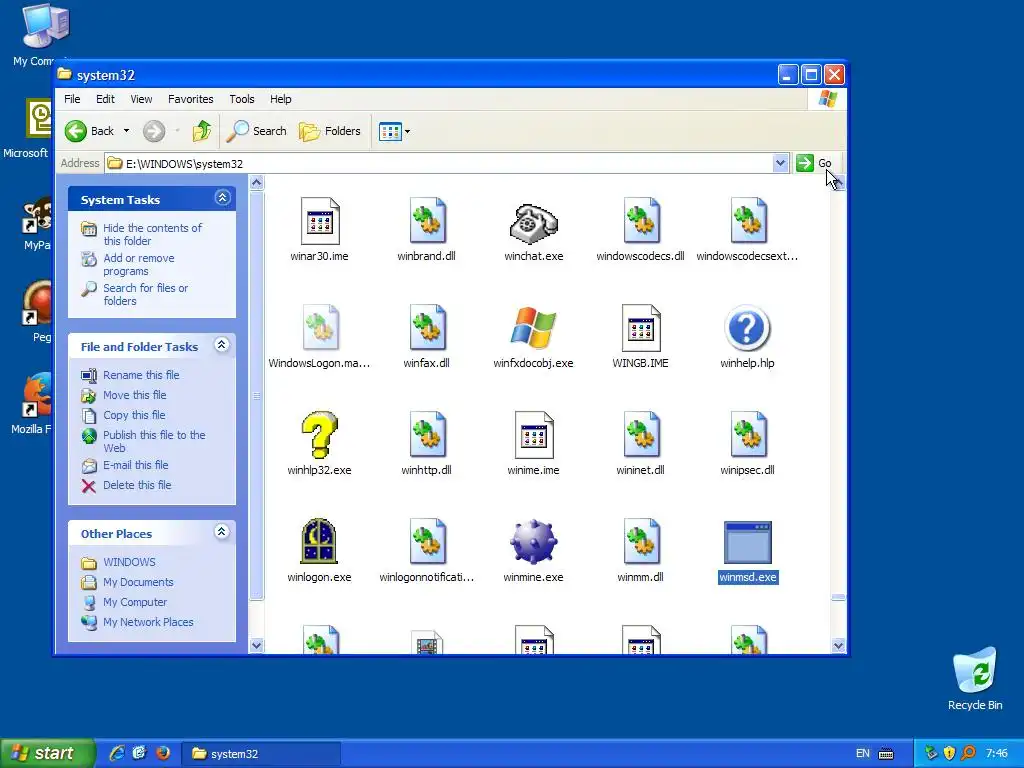1024x768 pixels.
Task: Click Delete this file link
Action: (137, 485)
